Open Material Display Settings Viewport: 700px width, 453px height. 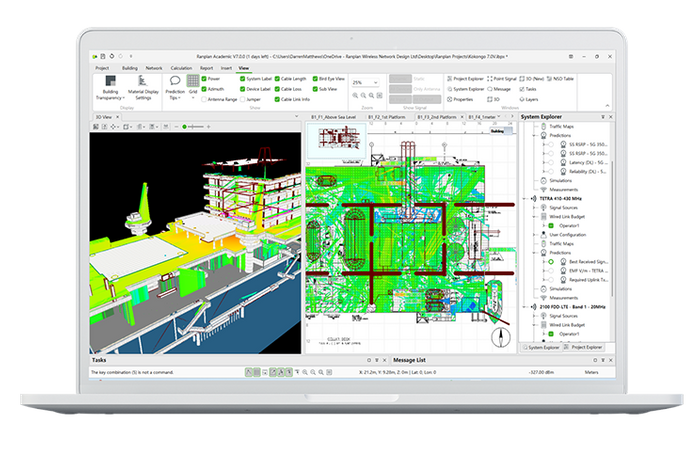tap(143, 87)
